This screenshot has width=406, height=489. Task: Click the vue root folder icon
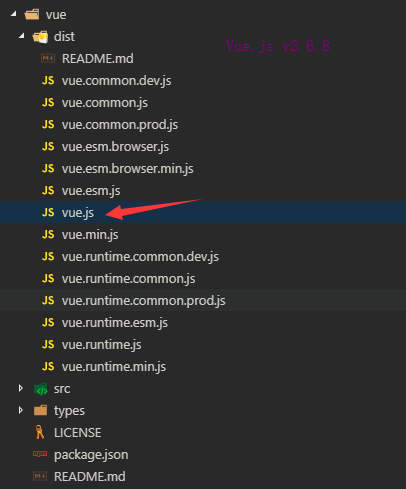[x=32, y=14]
